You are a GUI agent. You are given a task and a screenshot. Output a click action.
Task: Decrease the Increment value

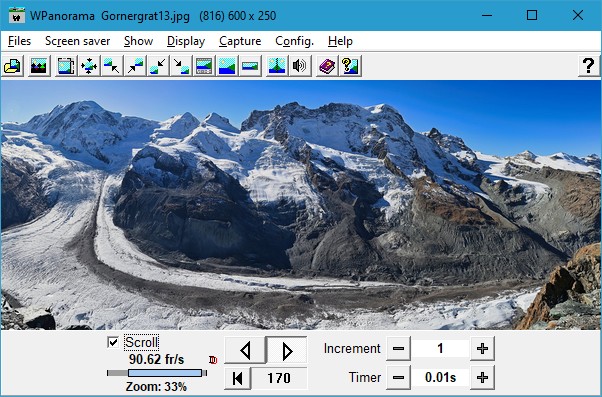click(398, 348)
